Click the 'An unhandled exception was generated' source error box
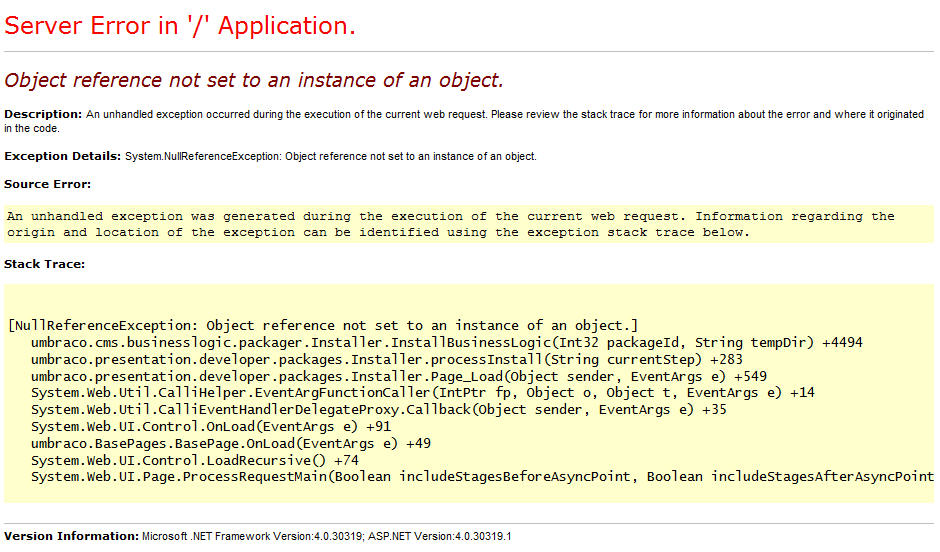 coord(450,225)
